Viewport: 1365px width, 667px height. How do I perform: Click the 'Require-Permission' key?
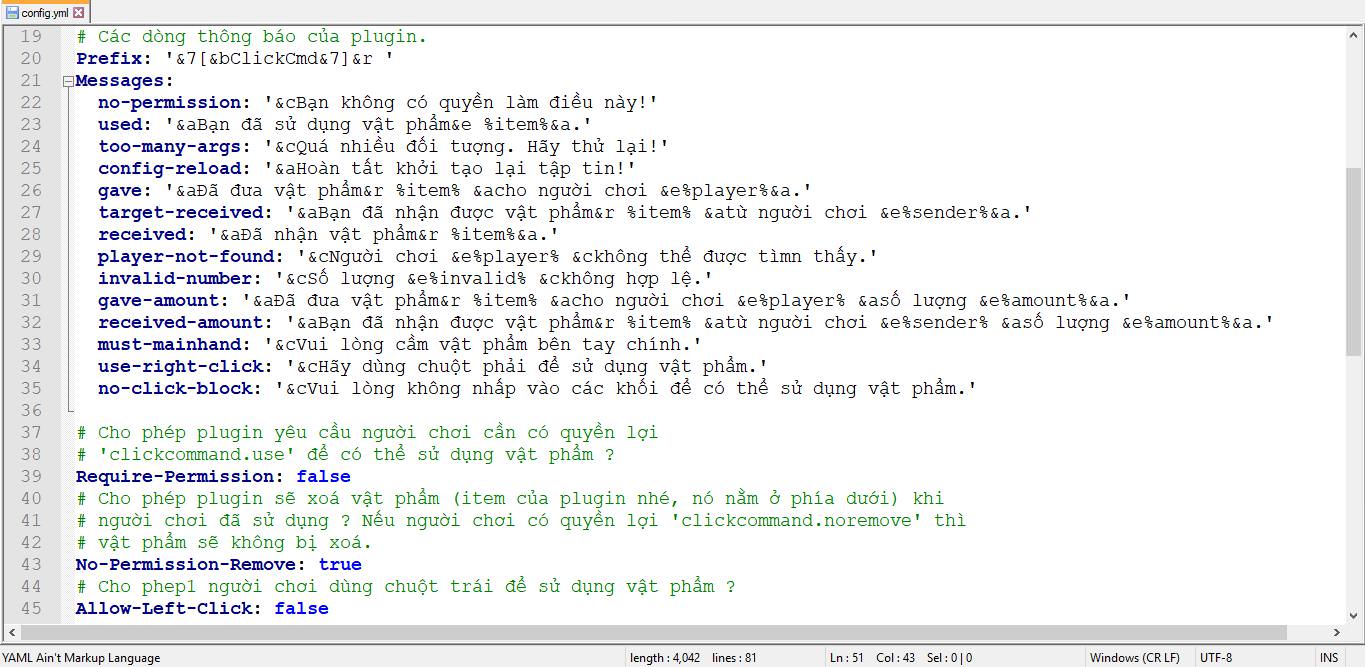175,477
